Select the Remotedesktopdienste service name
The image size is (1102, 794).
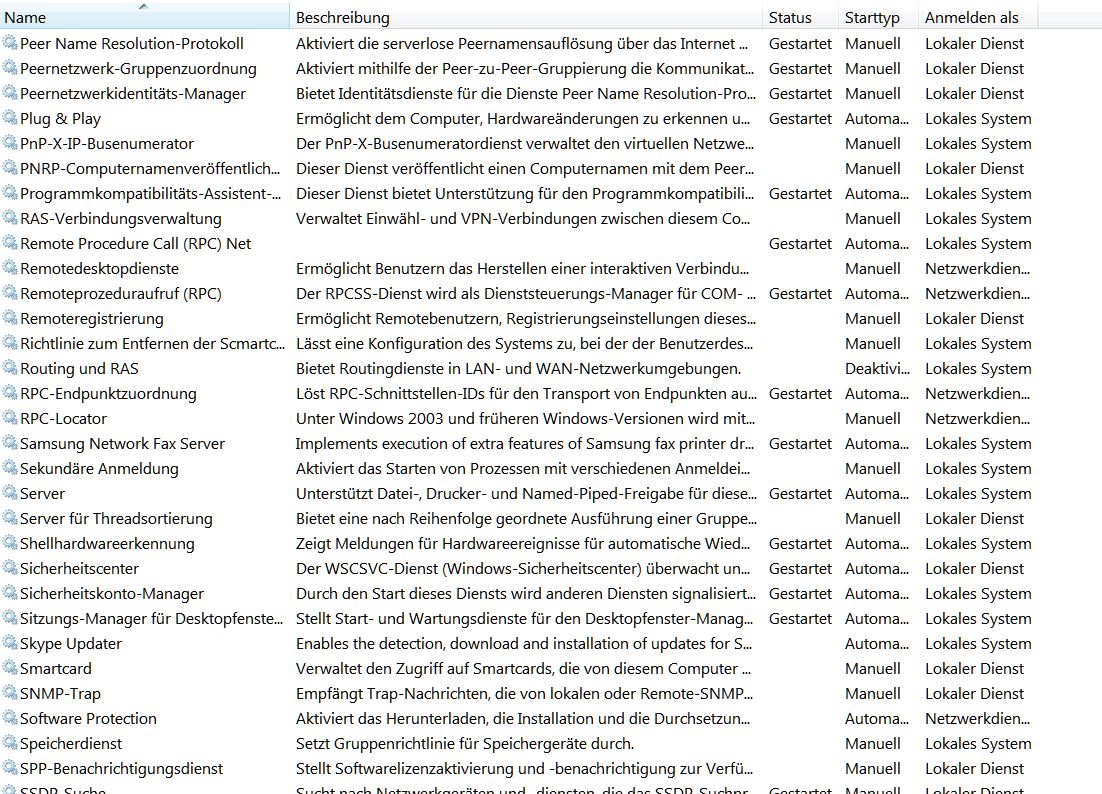pyautogui.click(x=99, y=268)
